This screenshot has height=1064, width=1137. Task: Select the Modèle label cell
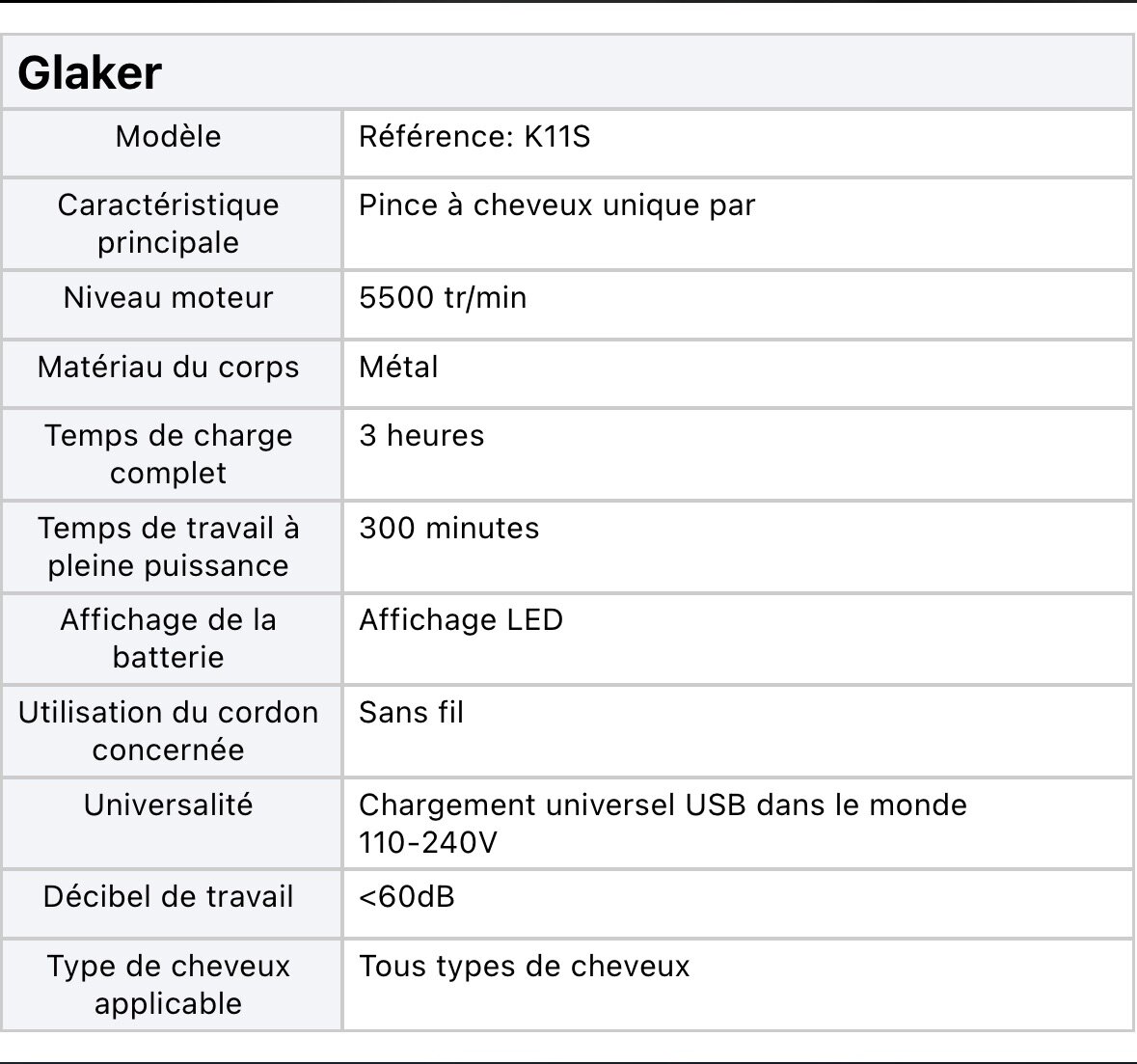(x=169, y=137)
